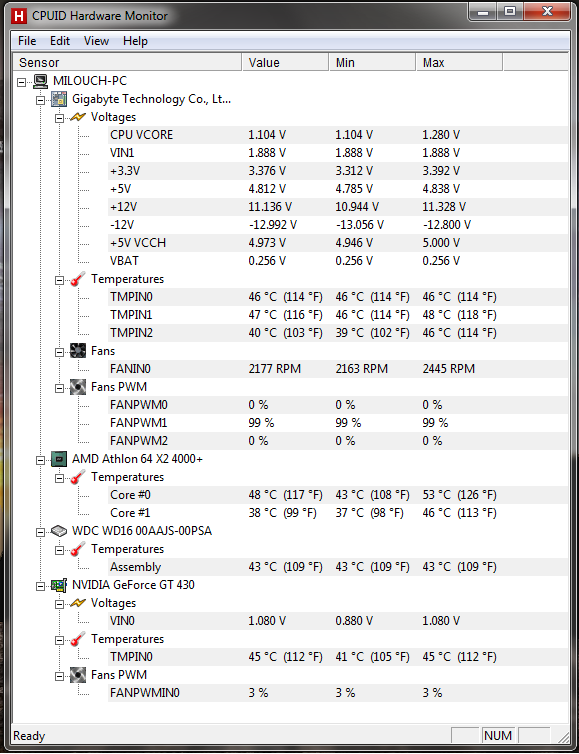The image size is (579, 754).
Task: Click the WDC Temperatures thermometer icon
Action: point(78,549)
